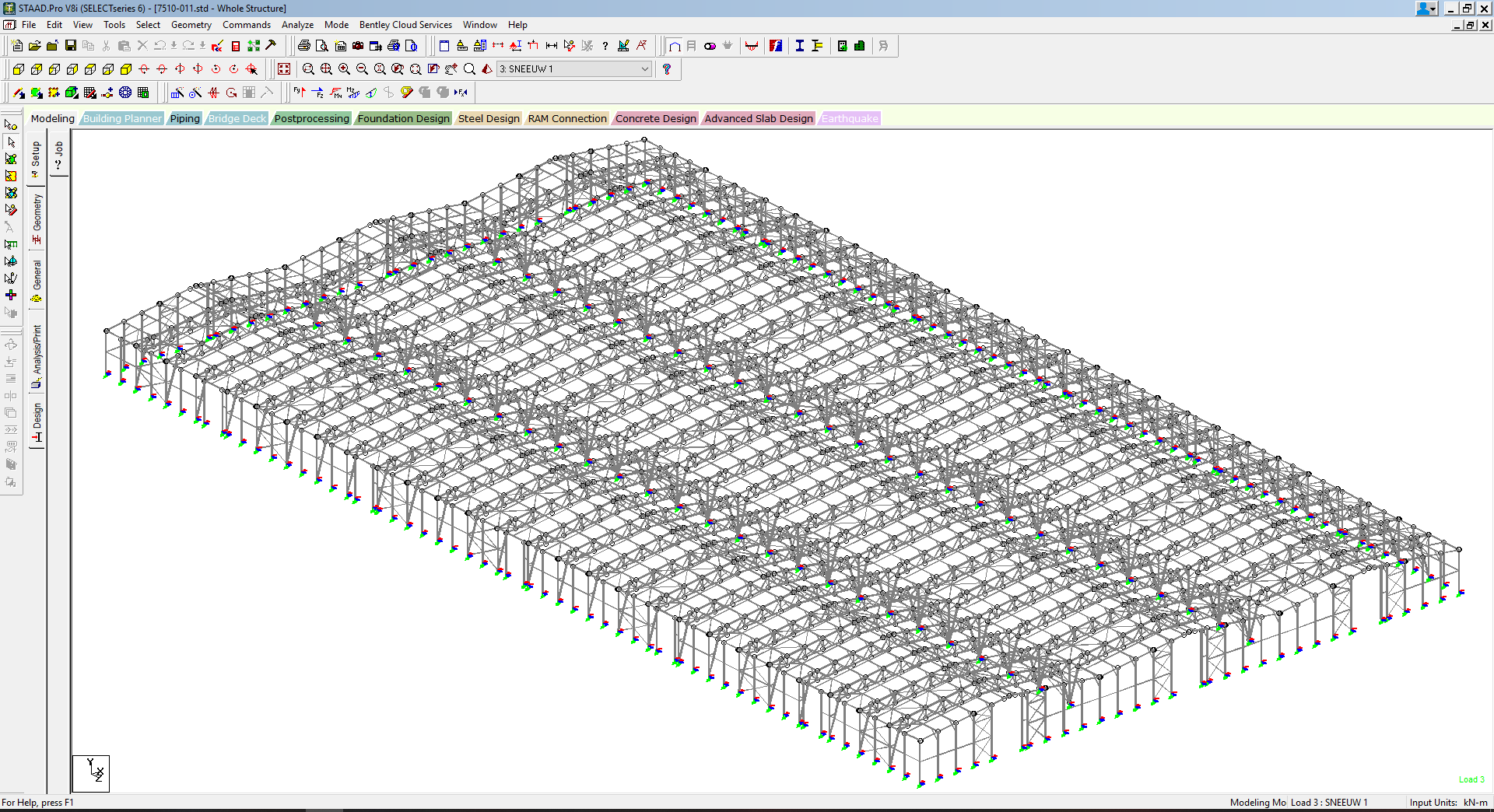Select the Nodes Cursor tool in sidebar
1494x812 pixels.
[11, 124]
